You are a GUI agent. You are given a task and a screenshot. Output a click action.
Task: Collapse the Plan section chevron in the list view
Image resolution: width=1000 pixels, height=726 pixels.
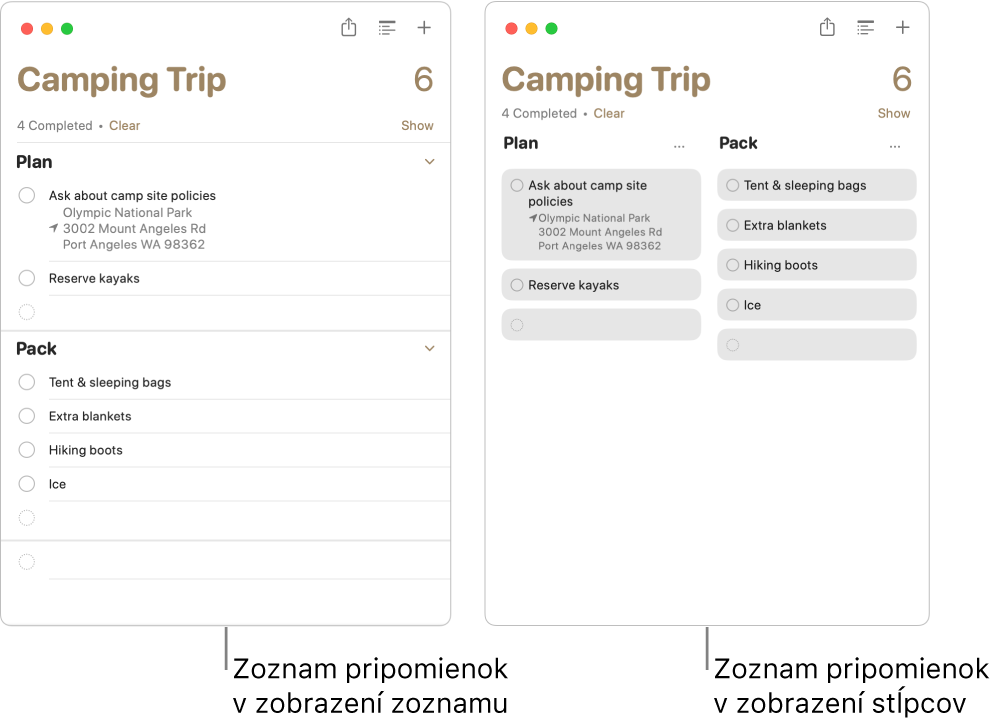click(x=430, y=161)
